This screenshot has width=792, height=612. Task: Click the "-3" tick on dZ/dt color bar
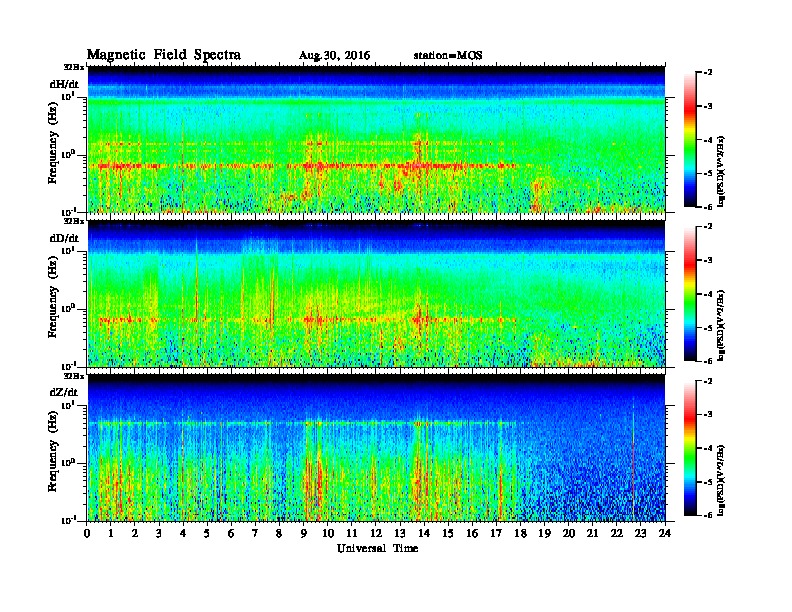coord(708,414)
